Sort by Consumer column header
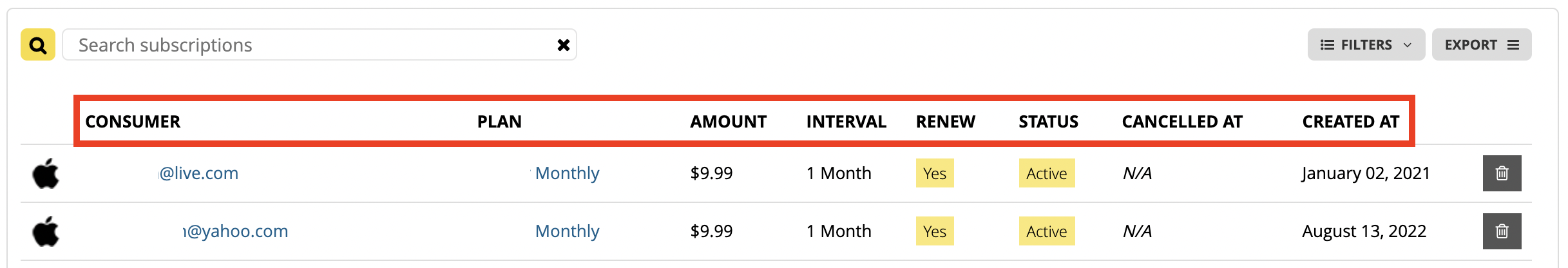Image resolution: width=1568 pixels, height=268 pixels. [133, 122]
